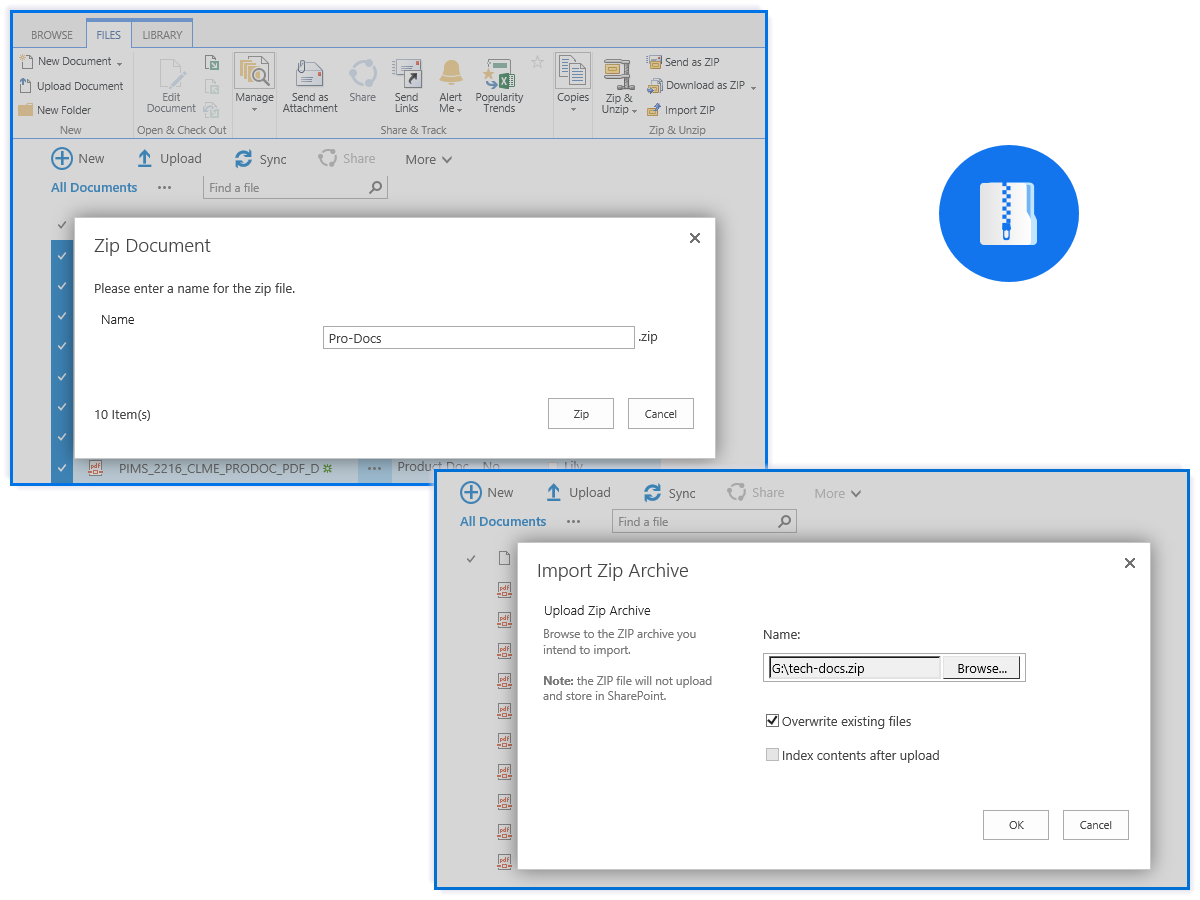Screen dimensions: 1200x900
Task: Click the check out icon above the Open & Check Out label
Action: [211, 62]
